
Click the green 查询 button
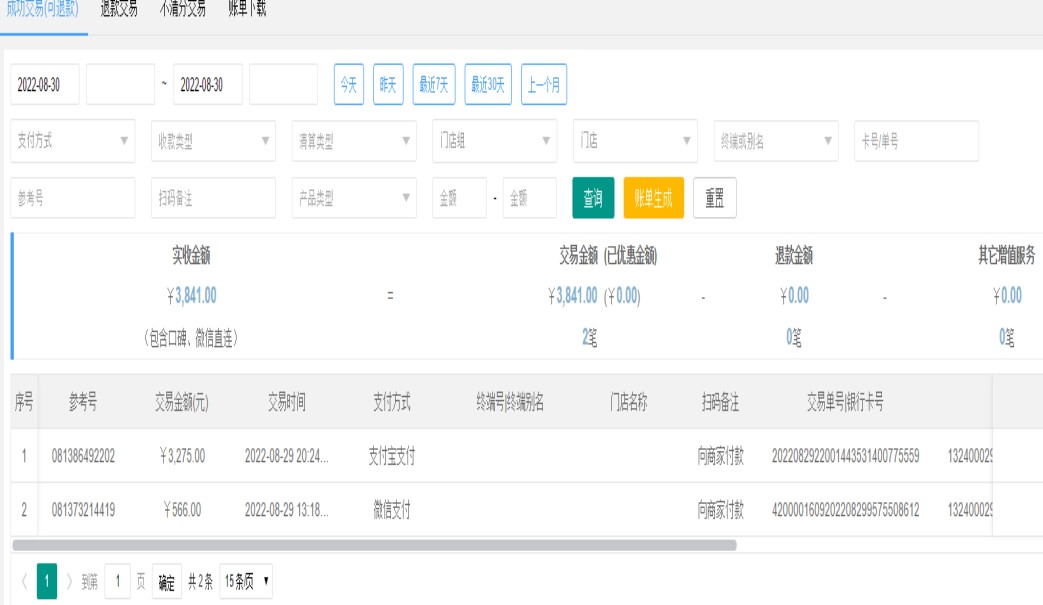click(593, 198)
